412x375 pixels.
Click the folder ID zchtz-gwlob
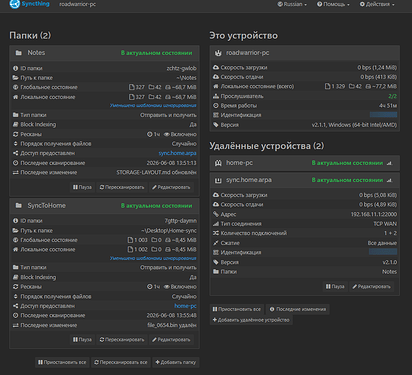(x=182, y=68)
